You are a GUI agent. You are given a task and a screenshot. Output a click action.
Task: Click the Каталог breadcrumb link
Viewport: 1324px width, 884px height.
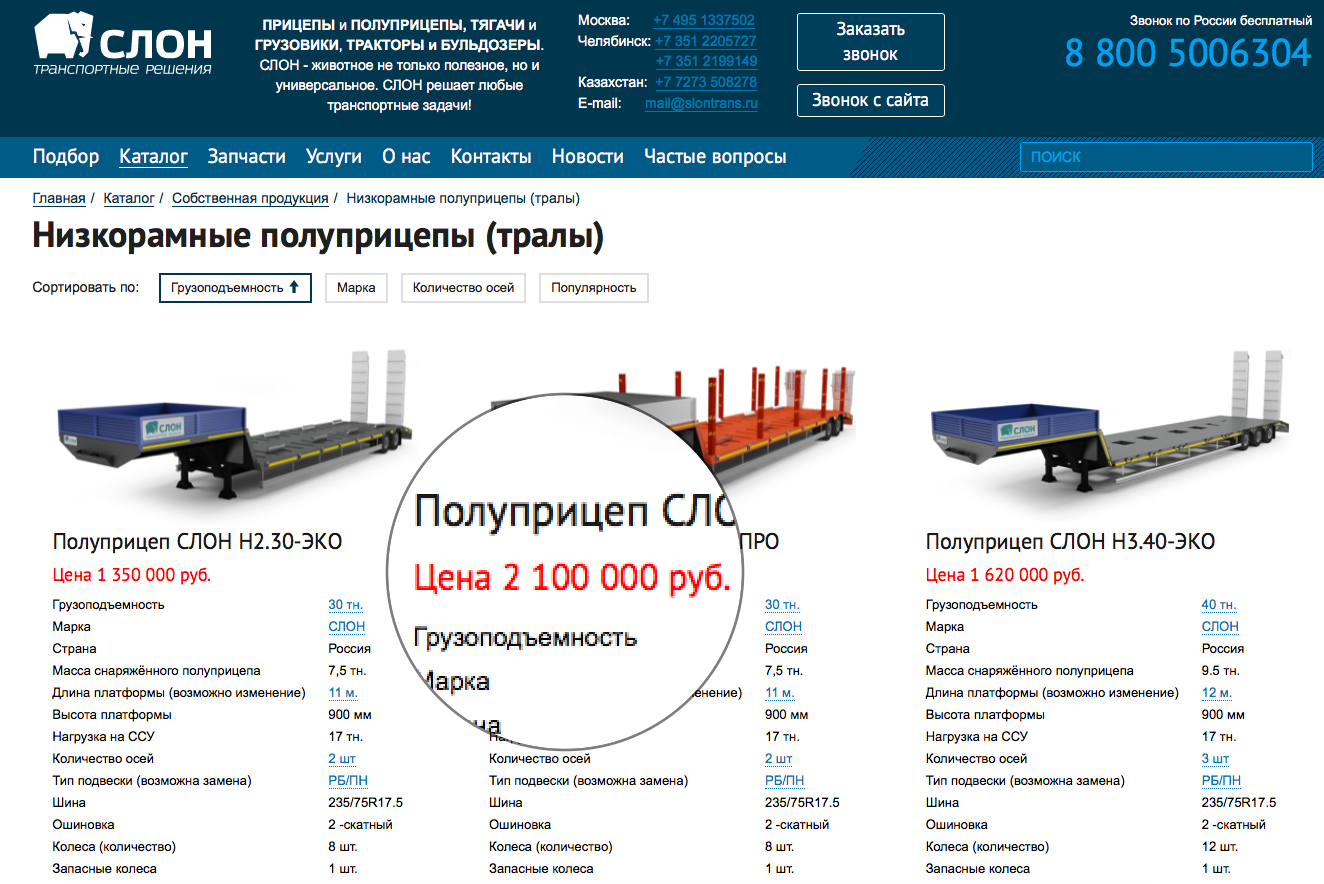(129, 198)
